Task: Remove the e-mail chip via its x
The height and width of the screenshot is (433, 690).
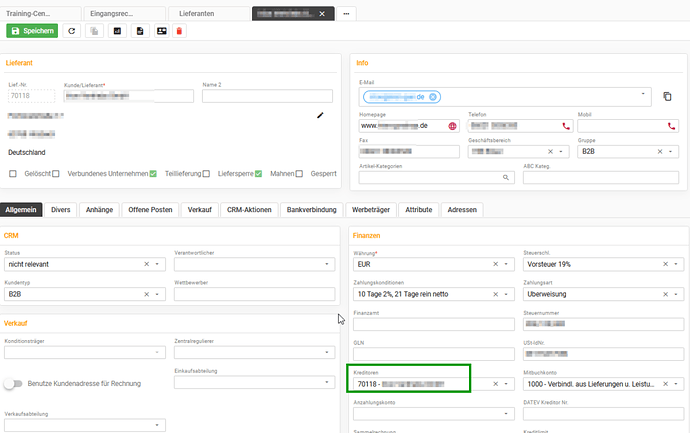Action: click(433, 97)
